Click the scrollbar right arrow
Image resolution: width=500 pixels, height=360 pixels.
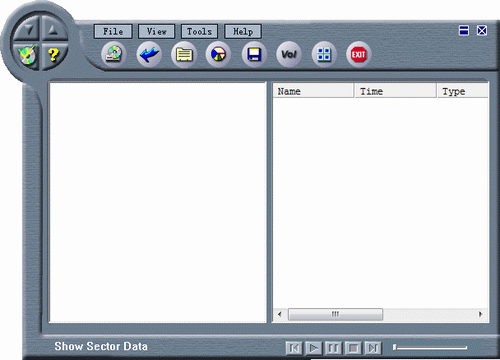480,314
